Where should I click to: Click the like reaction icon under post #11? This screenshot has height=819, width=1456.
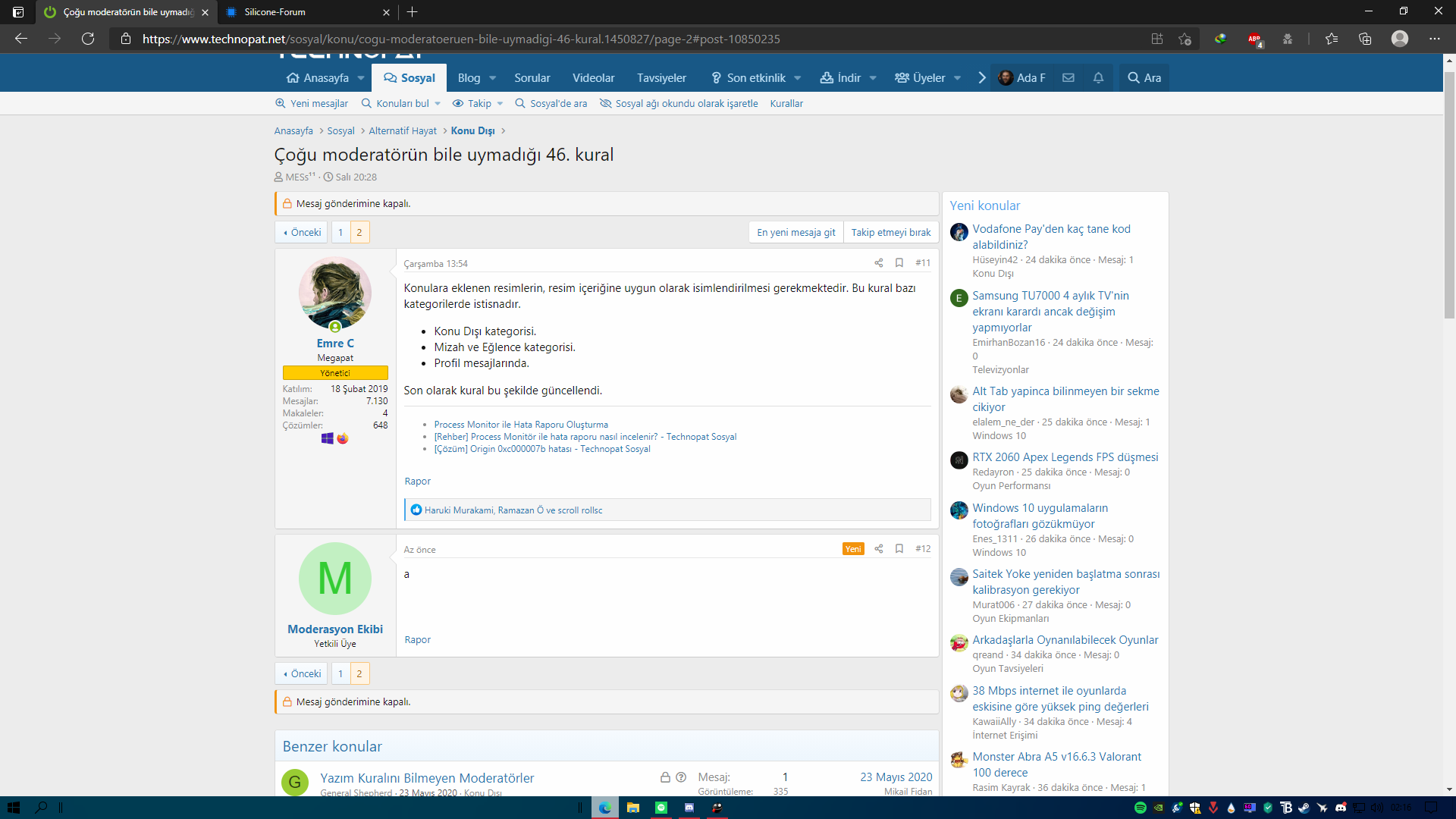[x=416, y=510]
